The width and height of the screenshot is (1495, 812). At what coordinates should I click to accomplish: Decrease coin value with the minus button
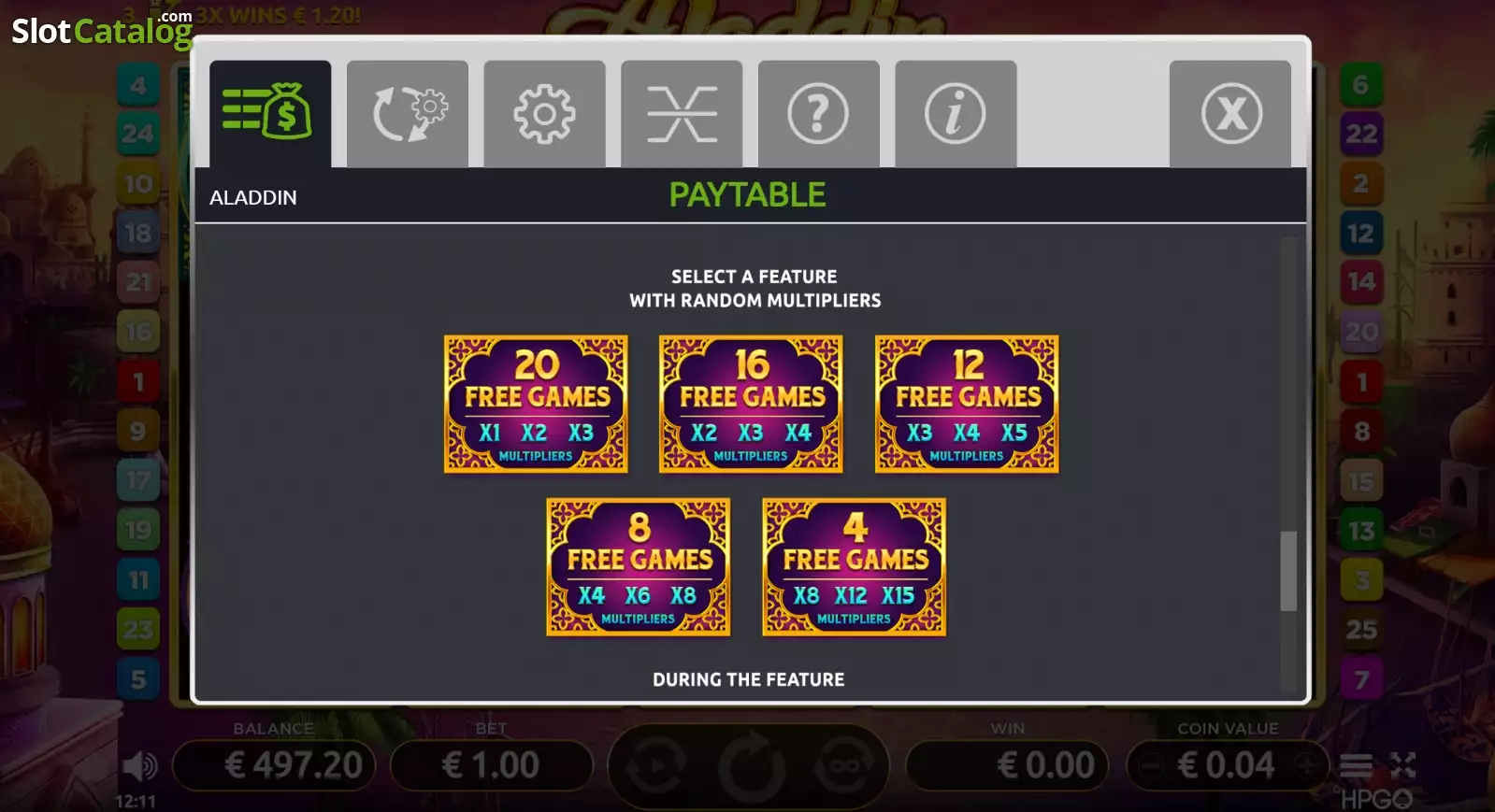coord(1152,766)
